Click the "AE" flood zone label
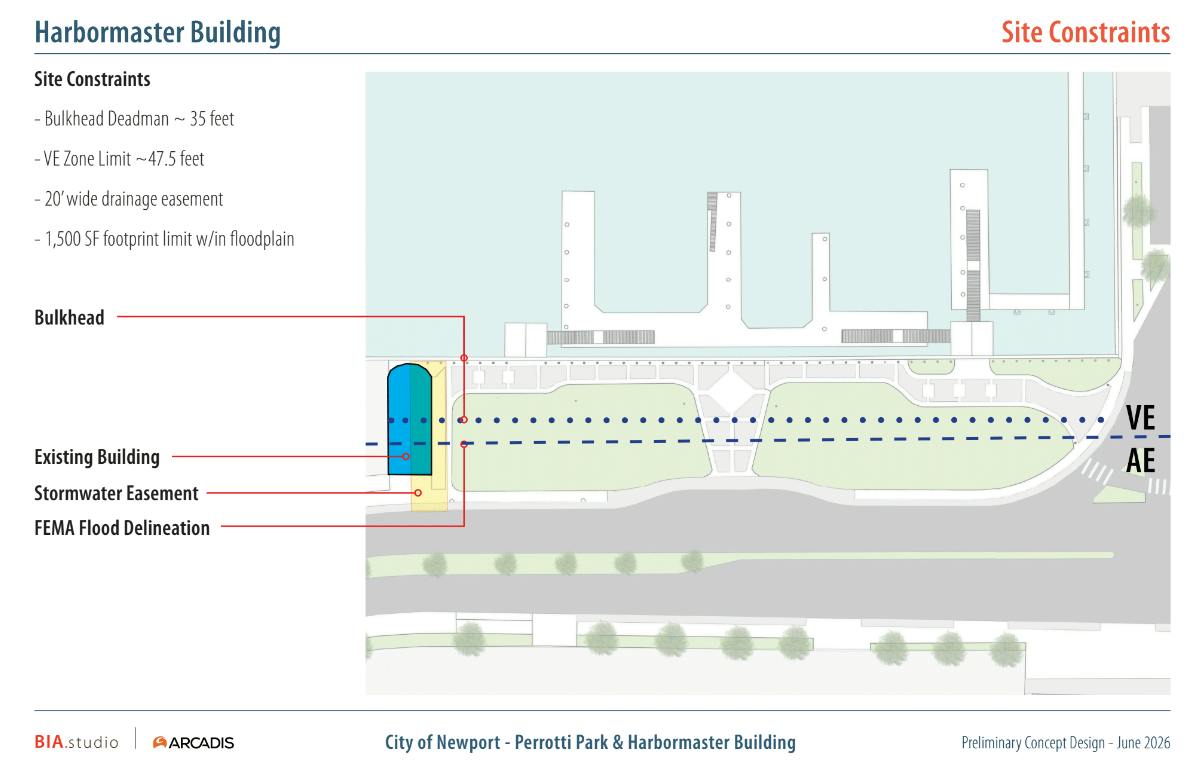 pyautogui.click(x=1140, y=461)
